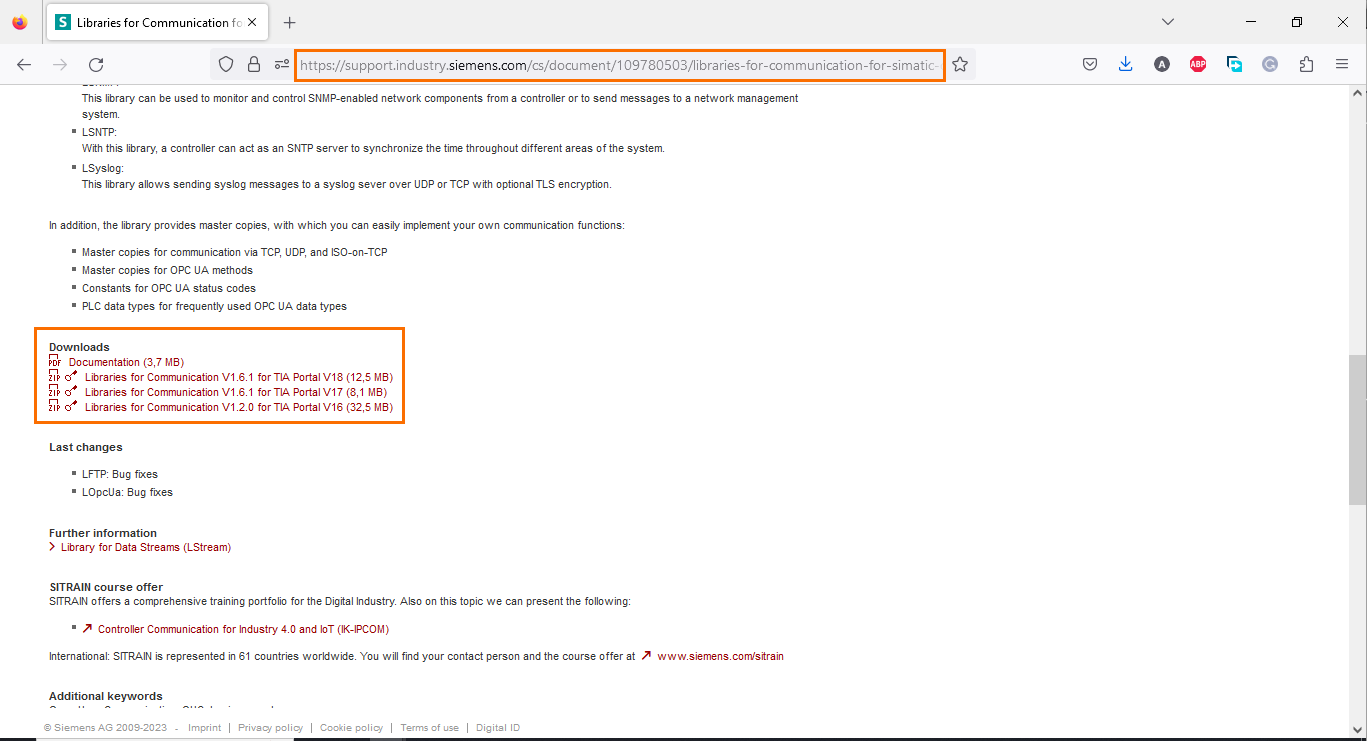
Task: Open the Digital ID footer link
Action: tap(498, 728)
